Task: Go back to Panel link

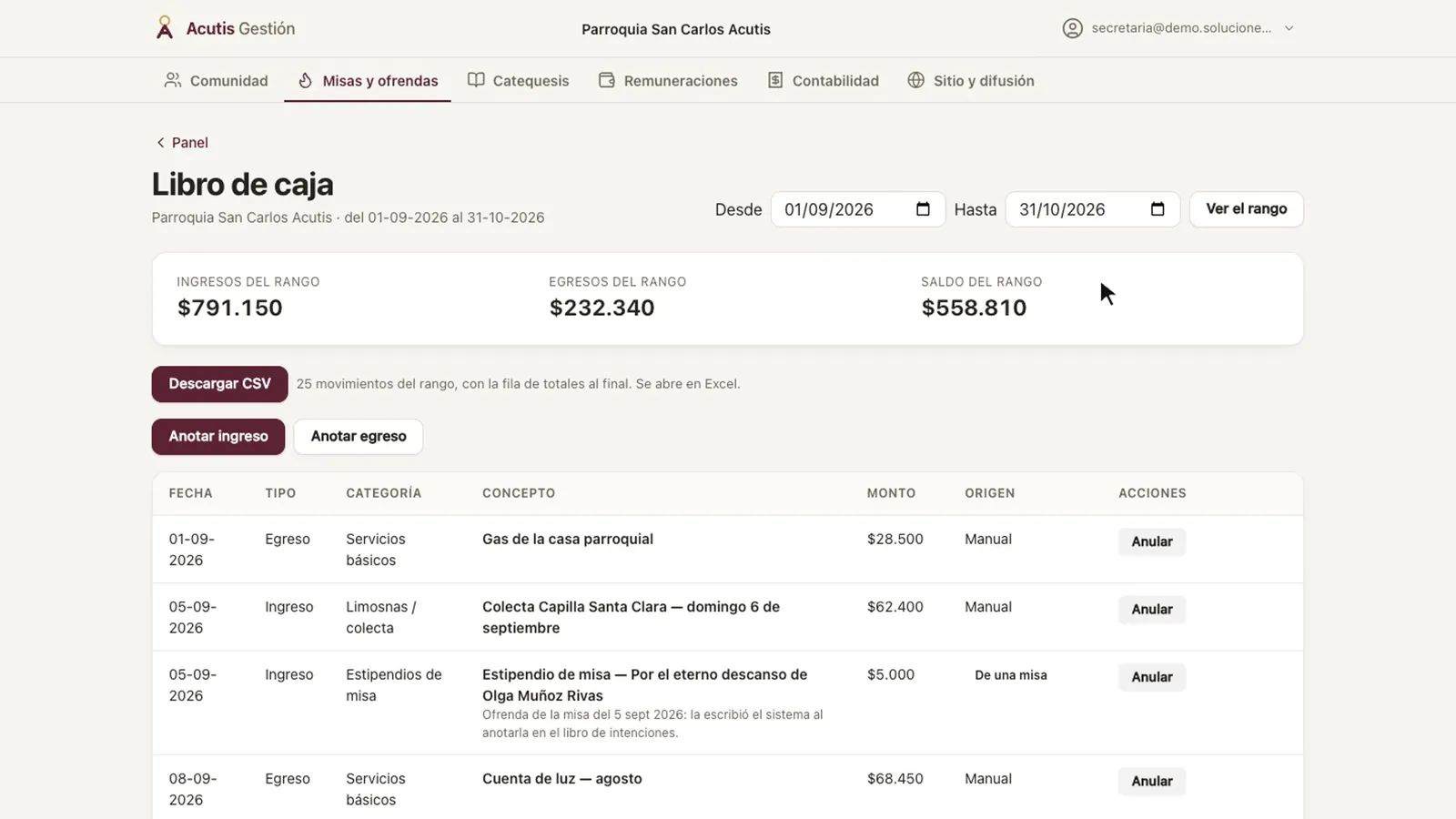Action: [x=181, y=143]
